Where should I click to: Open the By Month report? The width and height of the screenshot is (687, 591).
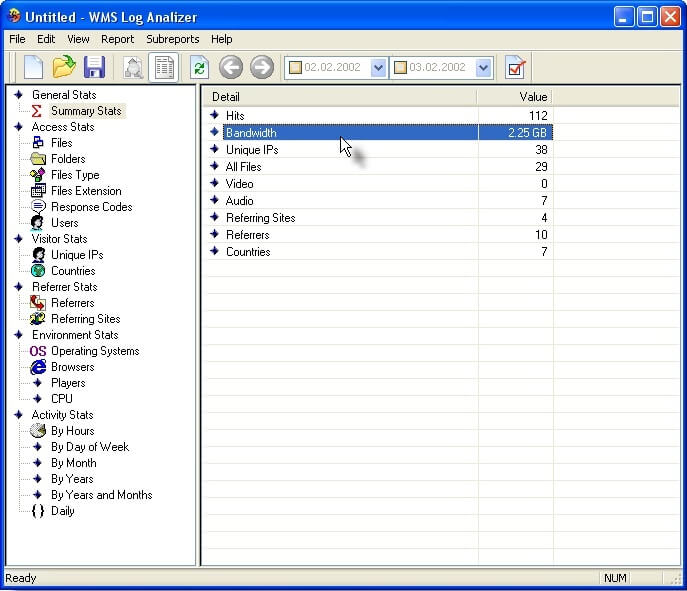click(x=74, y=463)
